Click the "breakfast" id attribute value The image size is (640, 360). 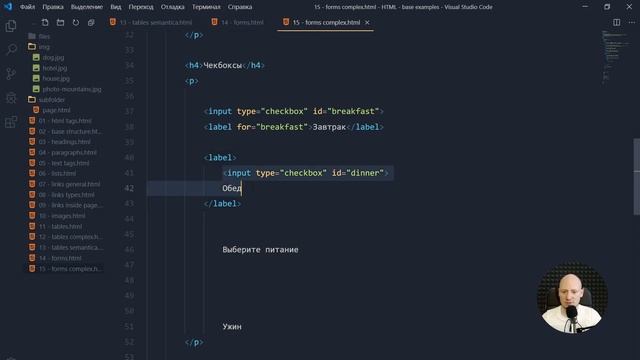click(x=353, y=111)
